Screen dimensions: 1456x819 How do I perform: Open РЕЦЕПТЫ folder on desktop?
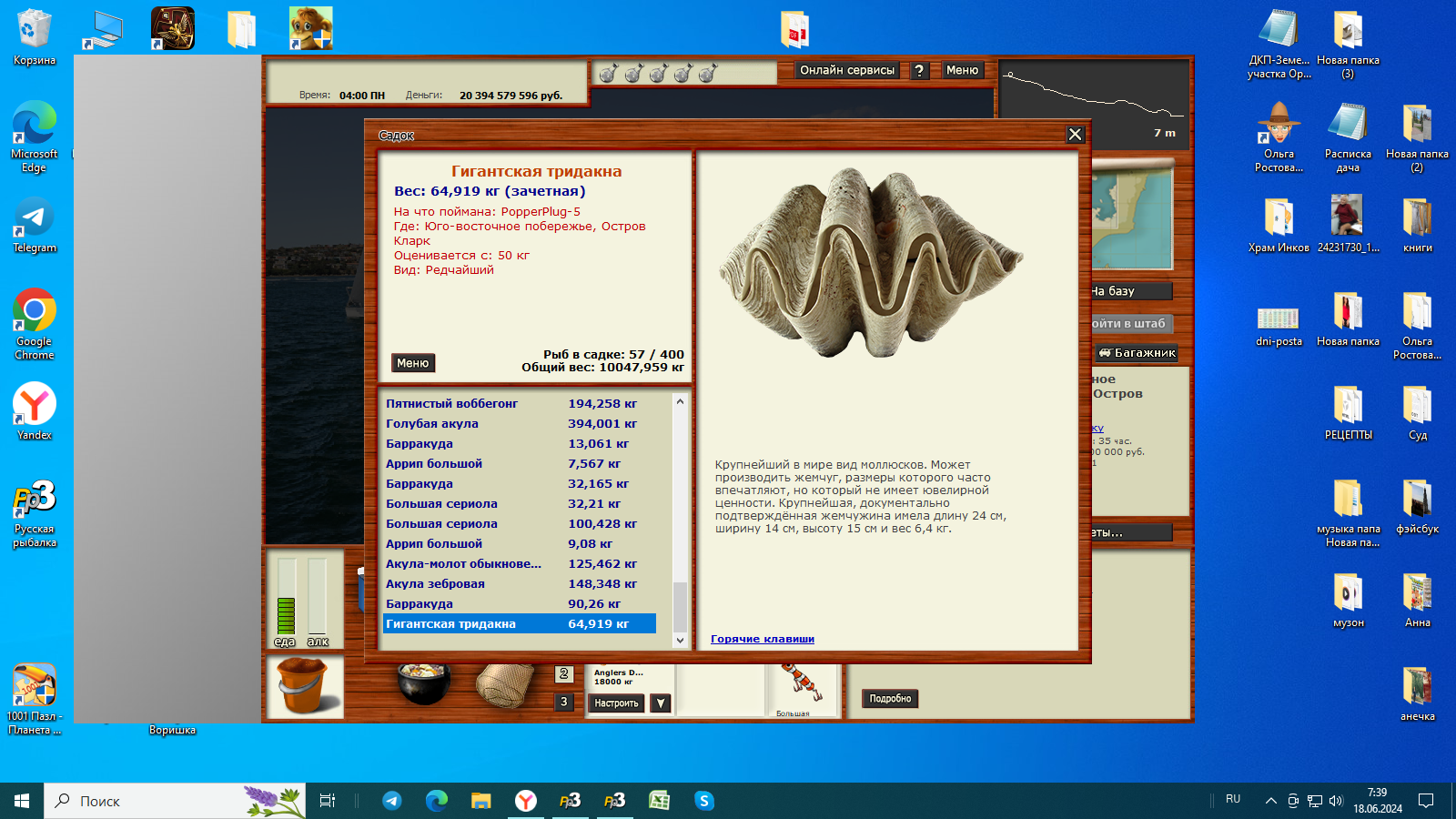click(x=1348, y=412)
